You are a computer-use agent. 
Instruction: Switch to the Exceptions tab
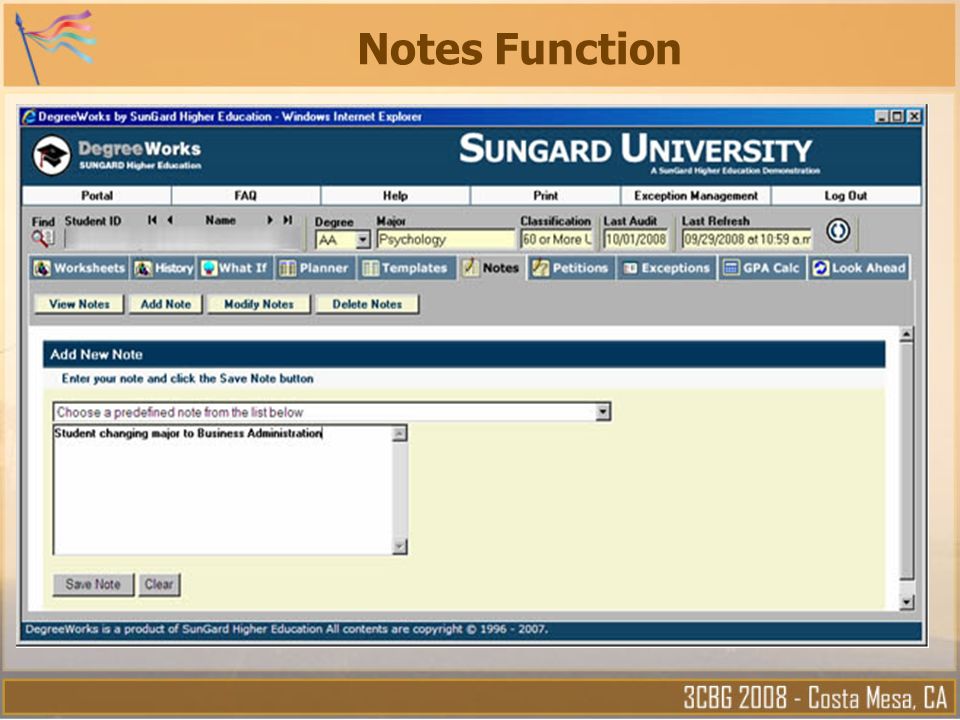click(x=667, y=268)
